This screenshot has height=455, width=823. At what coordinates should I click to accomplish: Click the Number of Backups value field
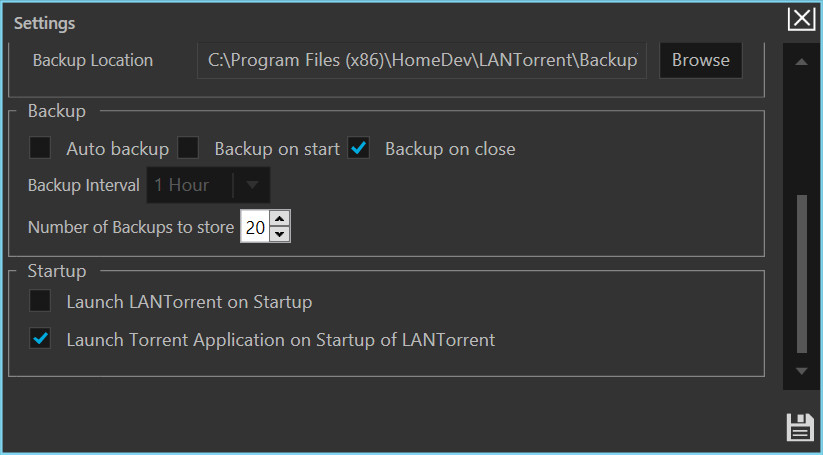point(255,227)
